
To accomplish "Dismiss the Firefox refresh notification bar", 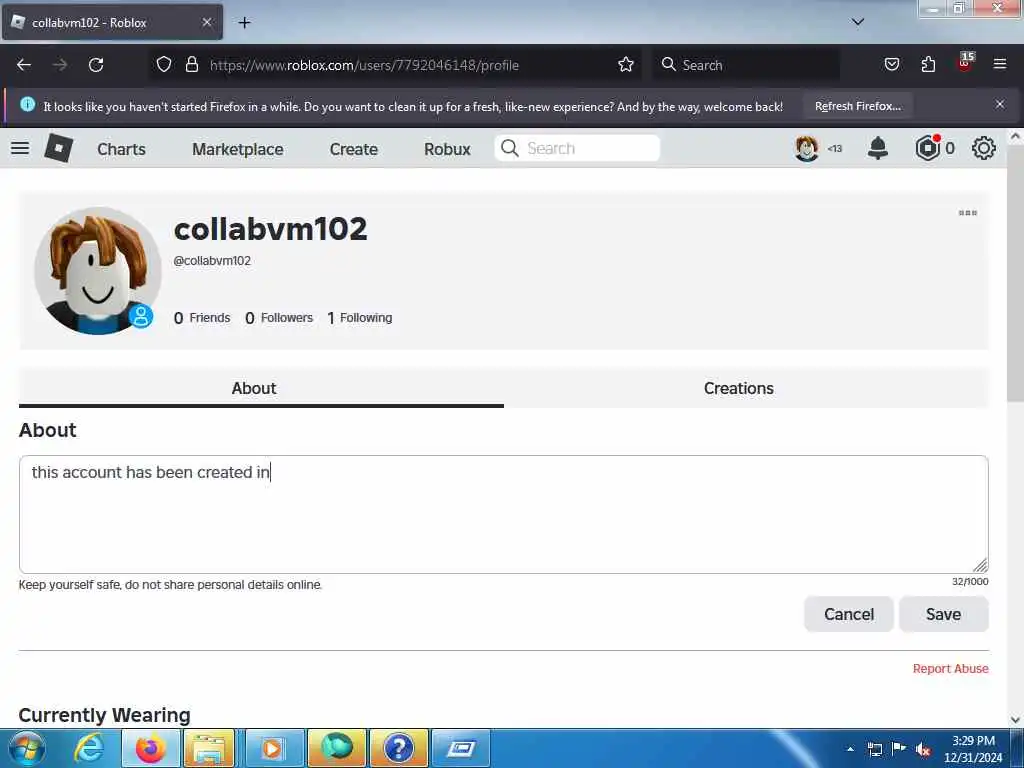I will pos(1000,104).
